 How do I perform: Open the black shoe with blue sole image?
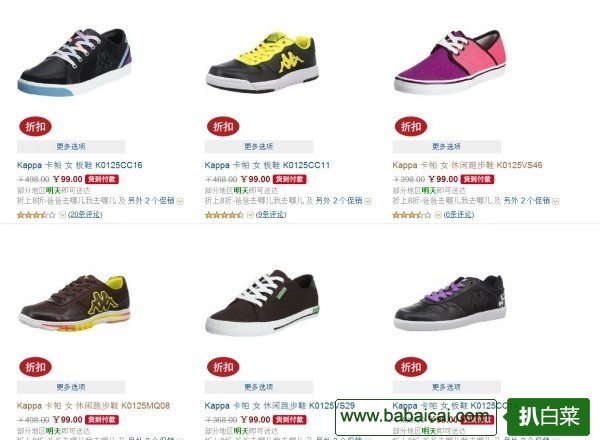75,62
